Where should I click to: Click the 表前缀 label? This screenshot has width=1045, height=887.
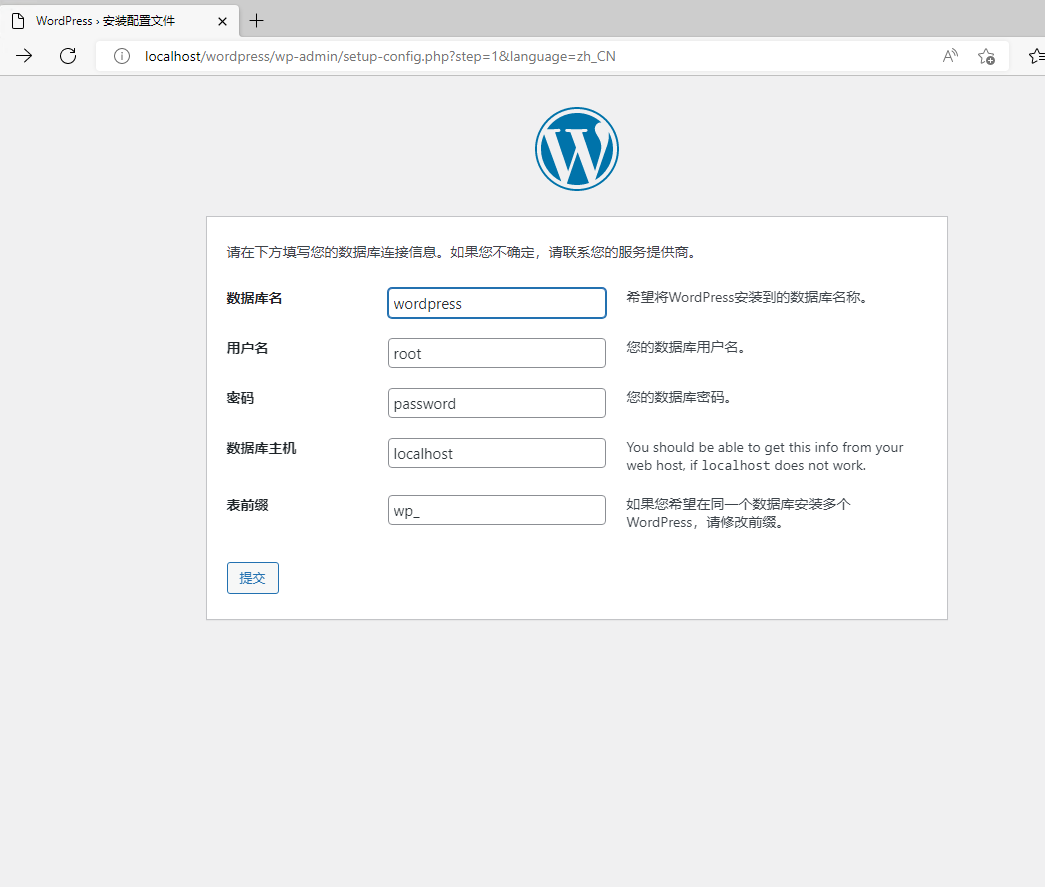pos(247,504)
